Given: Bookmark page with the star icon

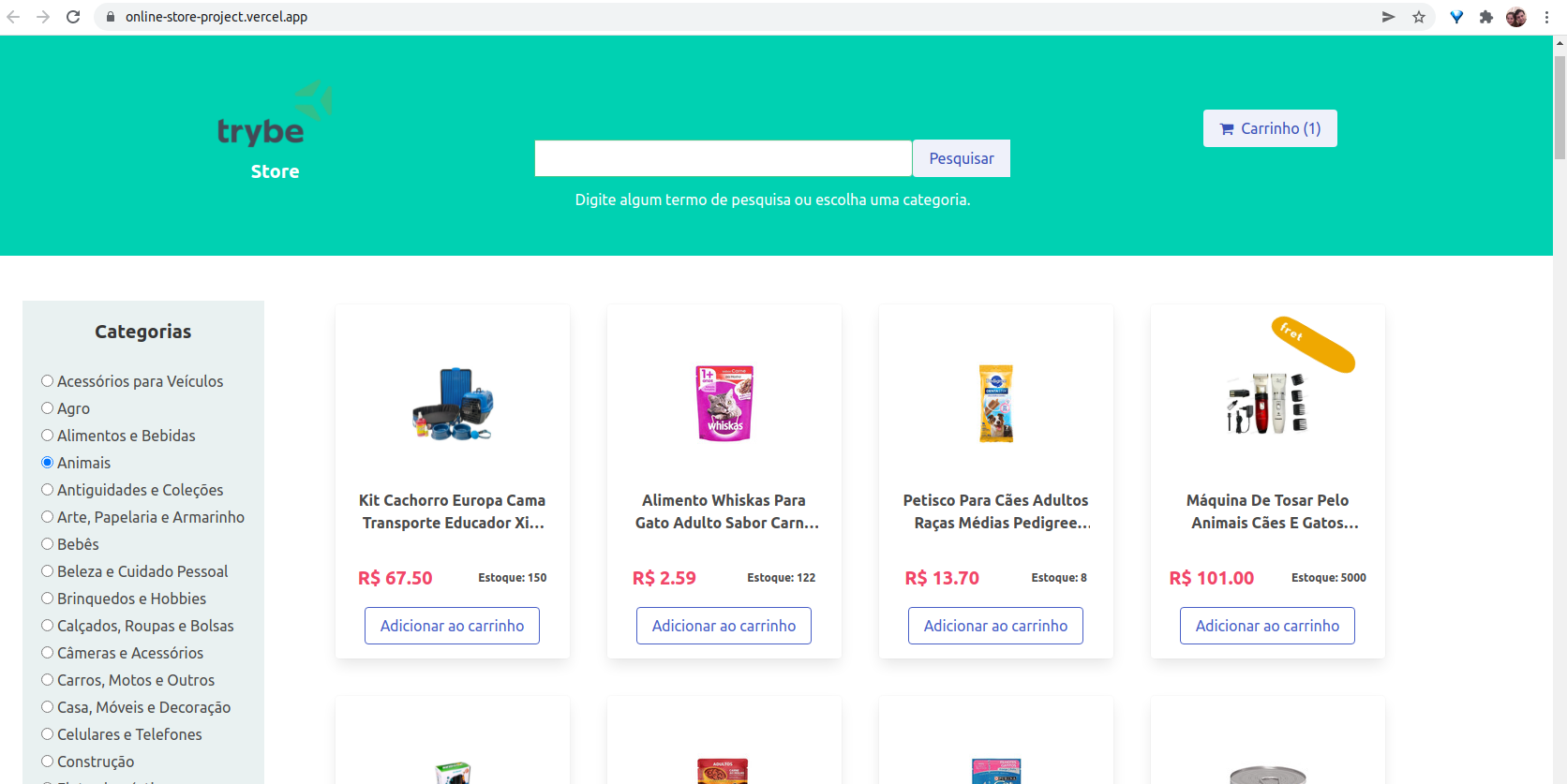Looking at the screenshot, I should 1419,17.
